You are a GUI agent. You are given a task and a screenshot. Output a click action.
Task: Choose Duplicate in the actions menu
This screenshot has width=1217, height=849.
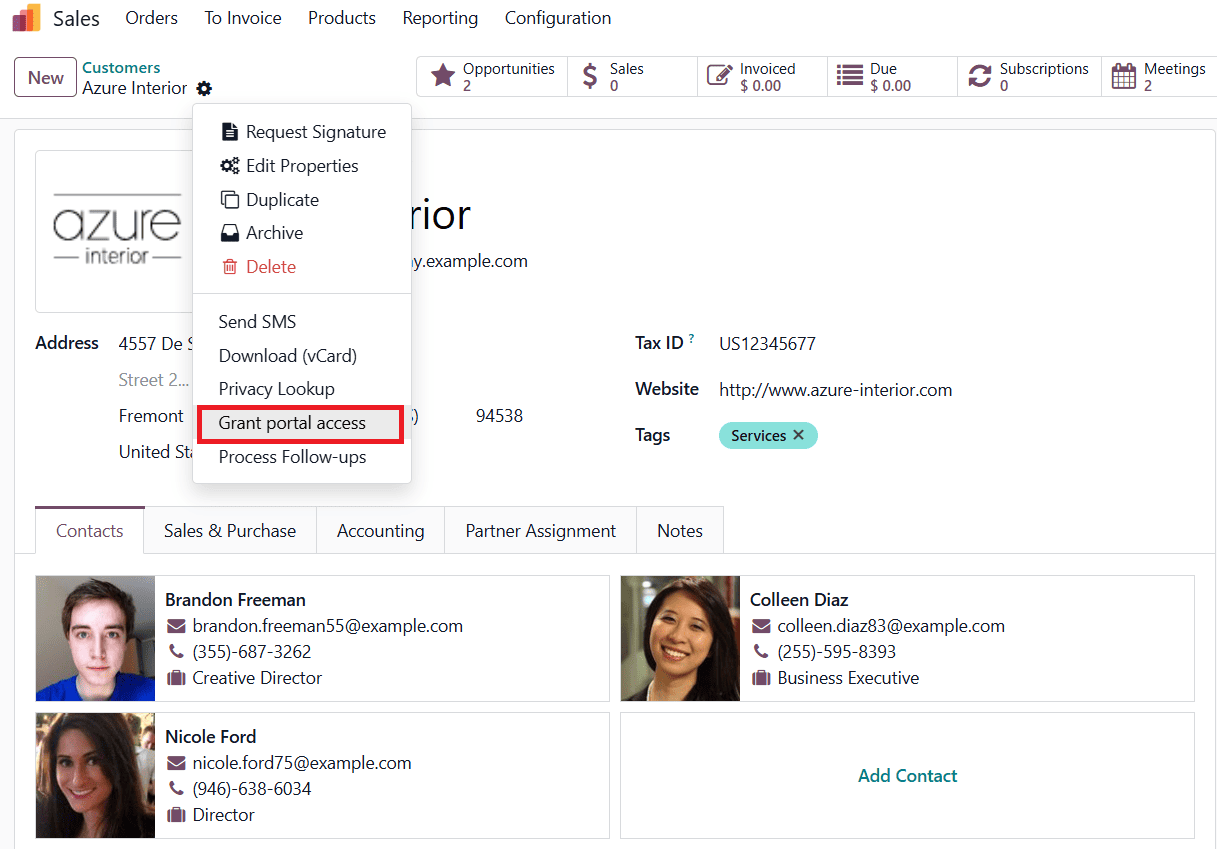282,200
